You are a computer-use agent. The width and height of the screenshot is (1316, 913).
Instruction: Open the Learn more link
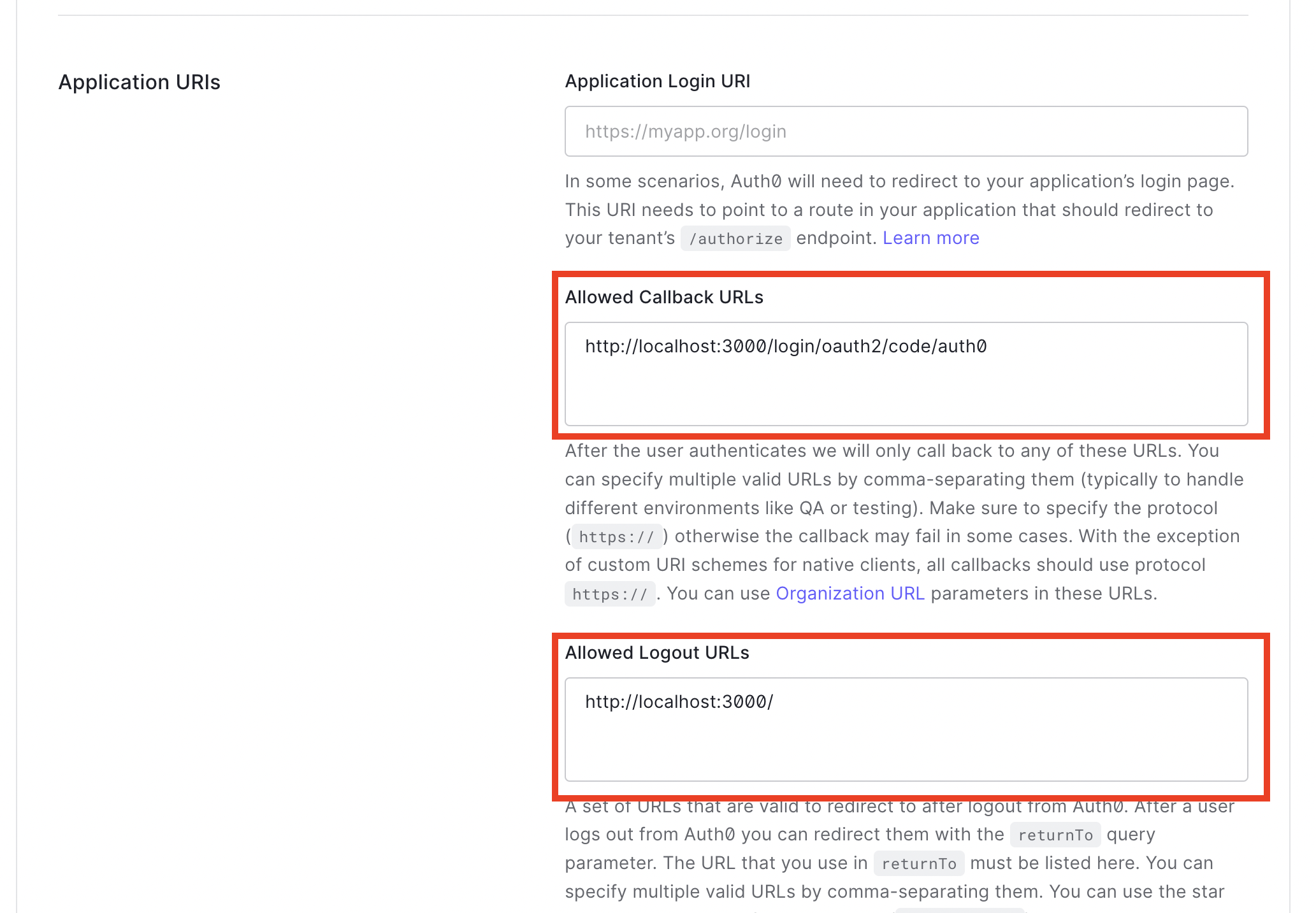[930, 237]
